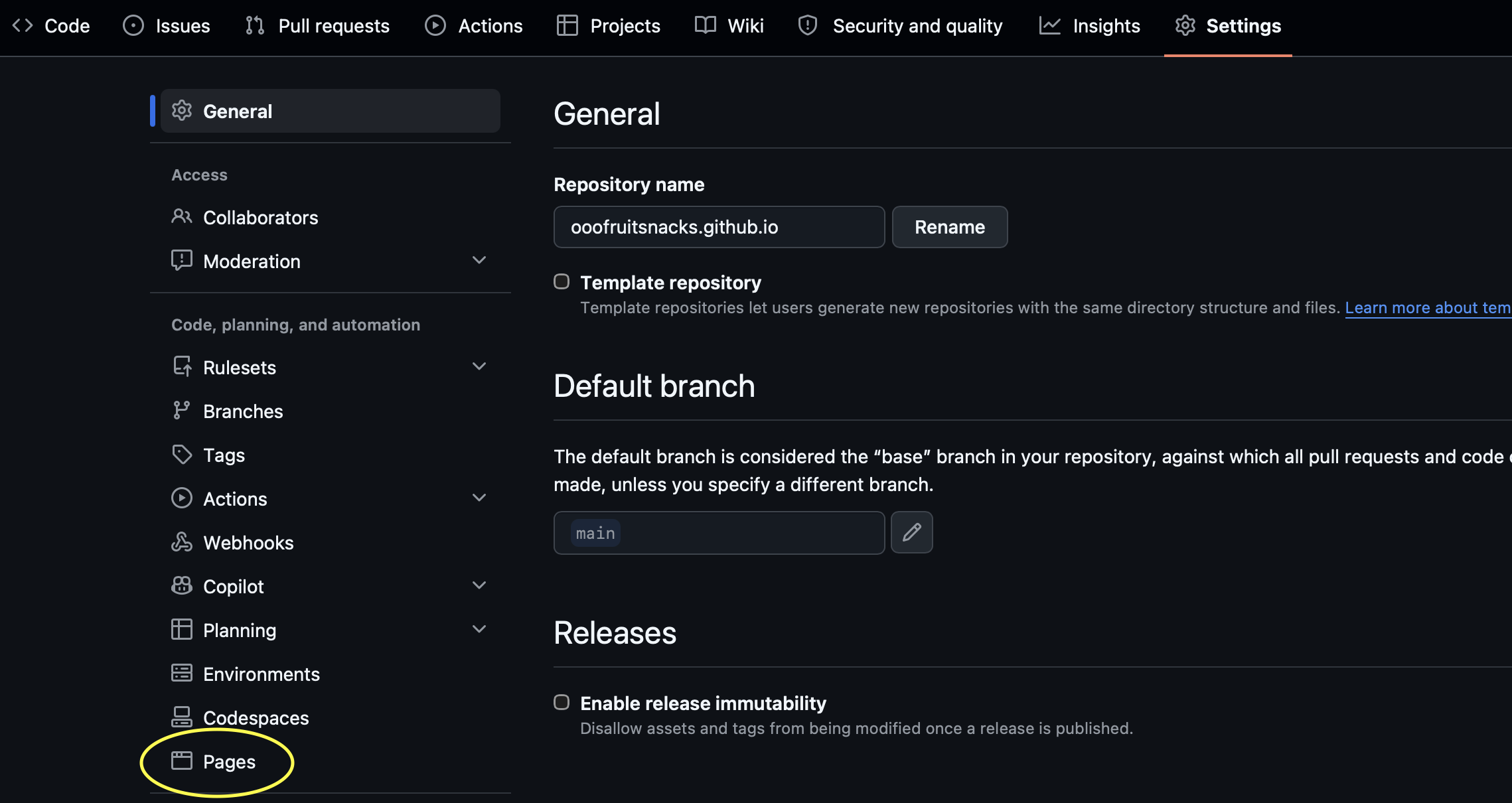Click the Collaborators people icon
The width and height of the screenshot is (1512, 803).
tap(182, 216)
